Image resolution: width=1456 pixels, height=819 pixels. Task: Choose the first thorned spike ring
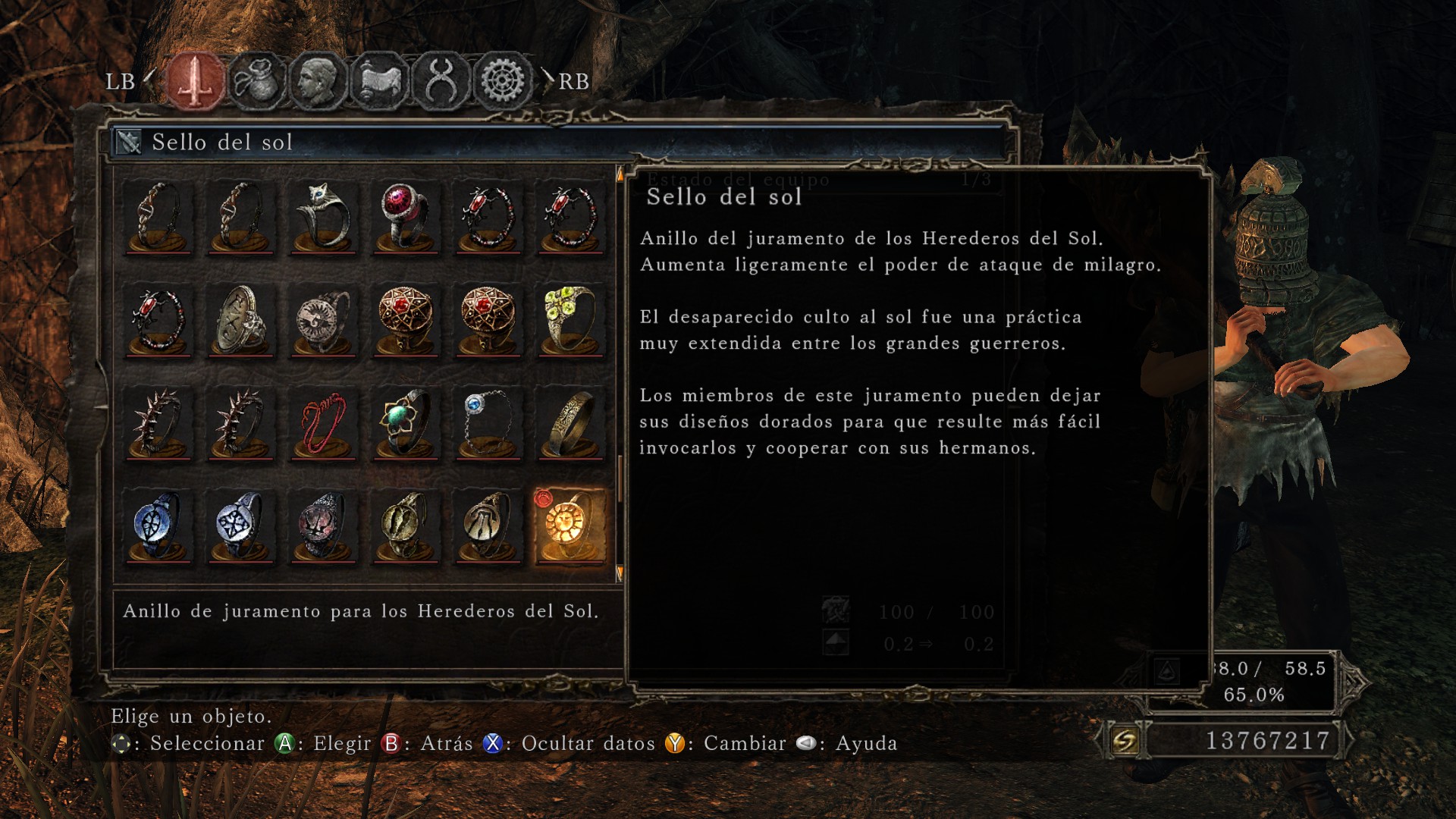pyautogui.click(x=158, y=423)
